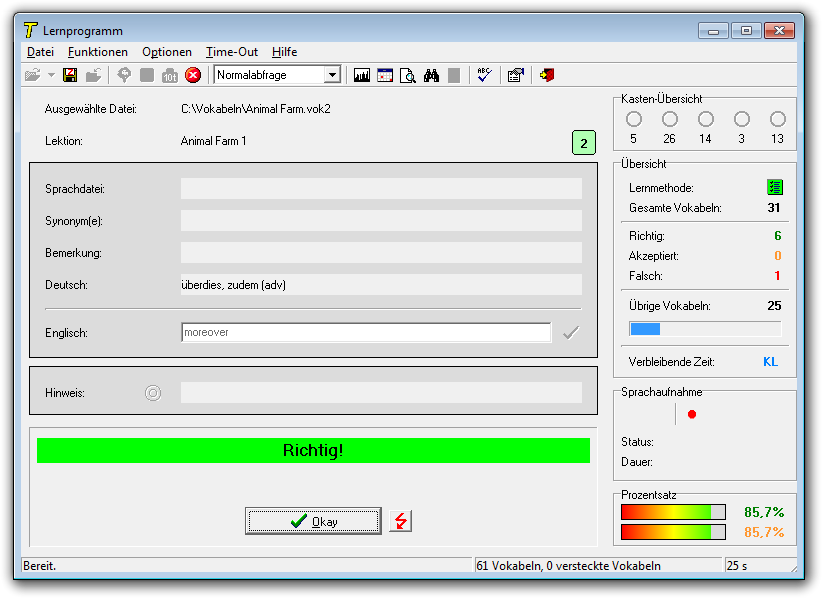This screenshot has height=599, width=822.
Task: Expand the Normalabfrage mode dropdown
Action: pyautogui.click(x=332, y=75)
